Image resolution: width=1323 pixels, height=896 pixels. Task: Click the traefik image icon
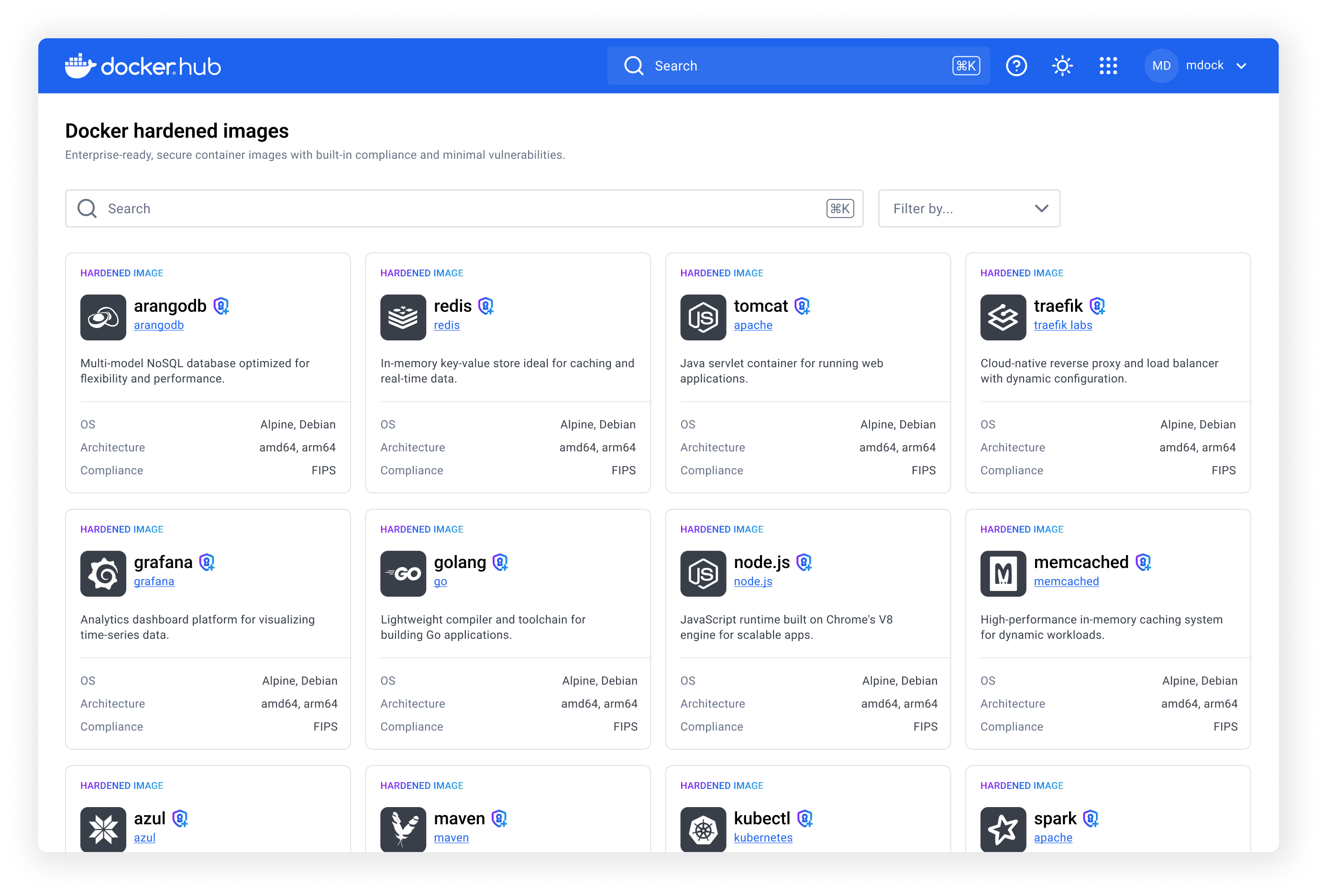(1003, 317)
